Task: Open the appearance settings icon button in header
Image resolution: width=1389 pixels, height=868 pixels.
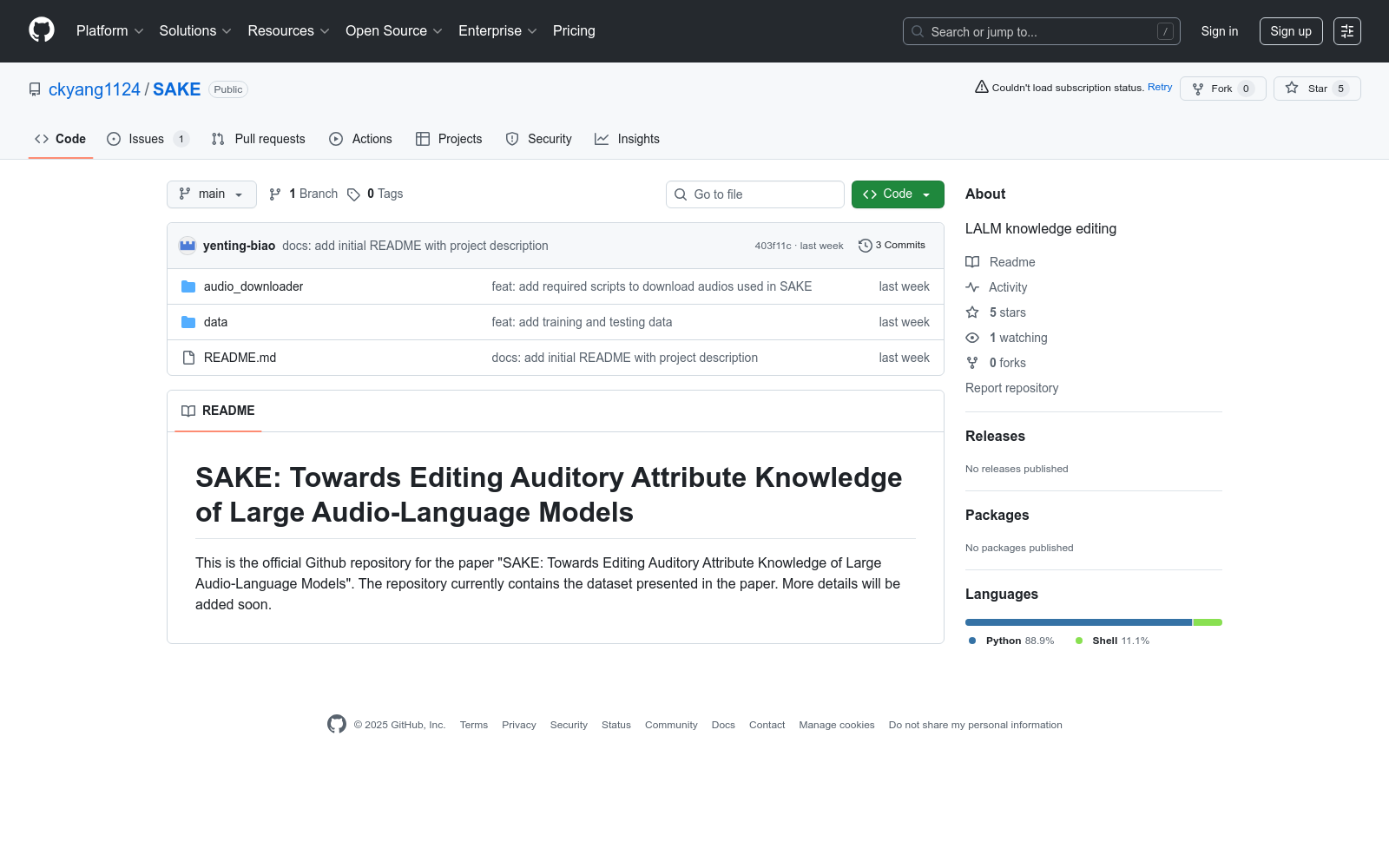Action: pyautogui.click(x=1347, y=31)
